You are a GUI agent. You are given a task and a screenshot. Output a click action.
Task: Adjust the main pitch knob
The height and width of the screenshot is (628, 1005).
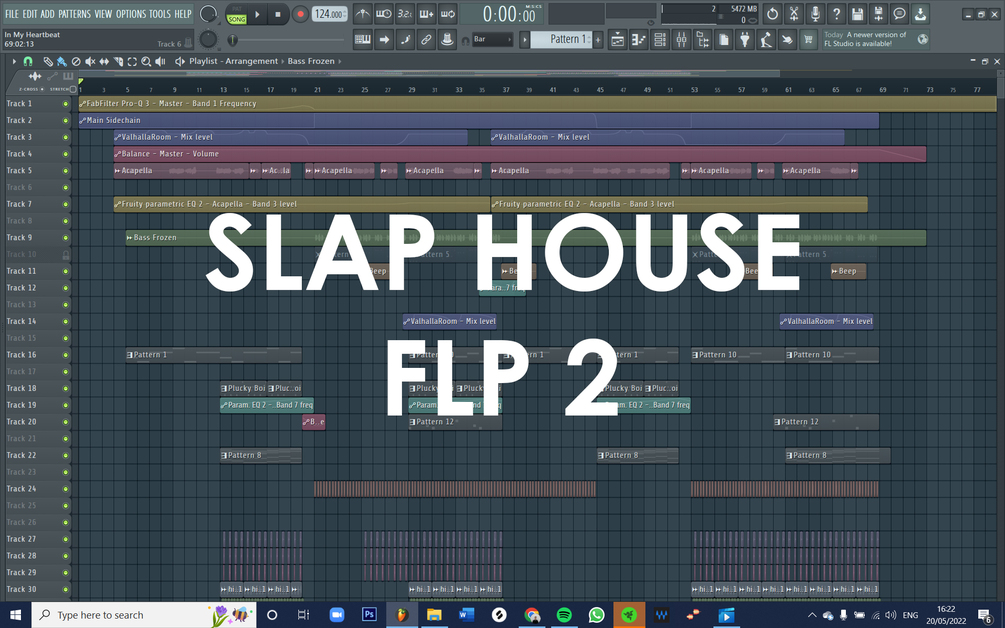tap(208, 40)
